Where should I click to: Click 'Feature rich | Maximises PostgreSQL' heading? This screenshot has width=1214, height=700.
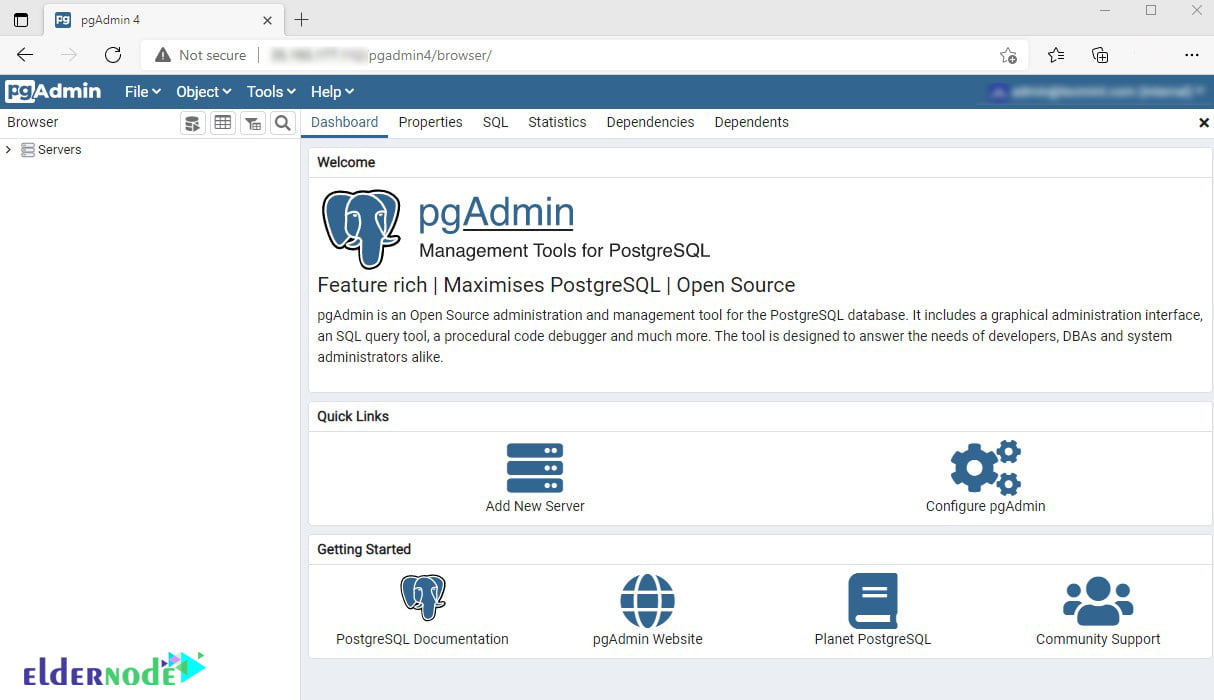(556, 285)
